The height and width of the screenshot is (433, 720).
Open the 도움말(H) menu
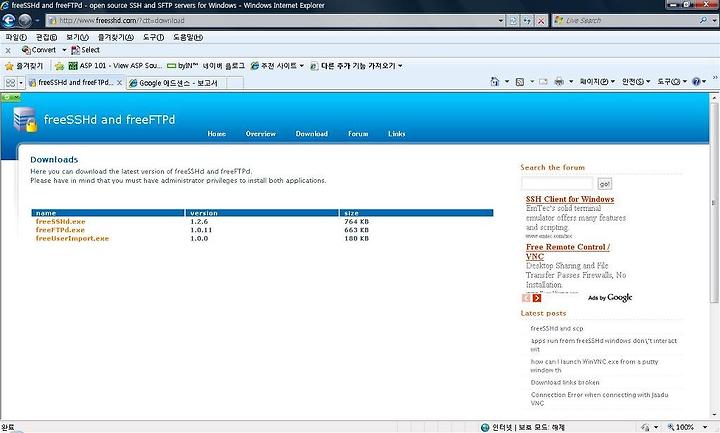(x=188, y=37)
